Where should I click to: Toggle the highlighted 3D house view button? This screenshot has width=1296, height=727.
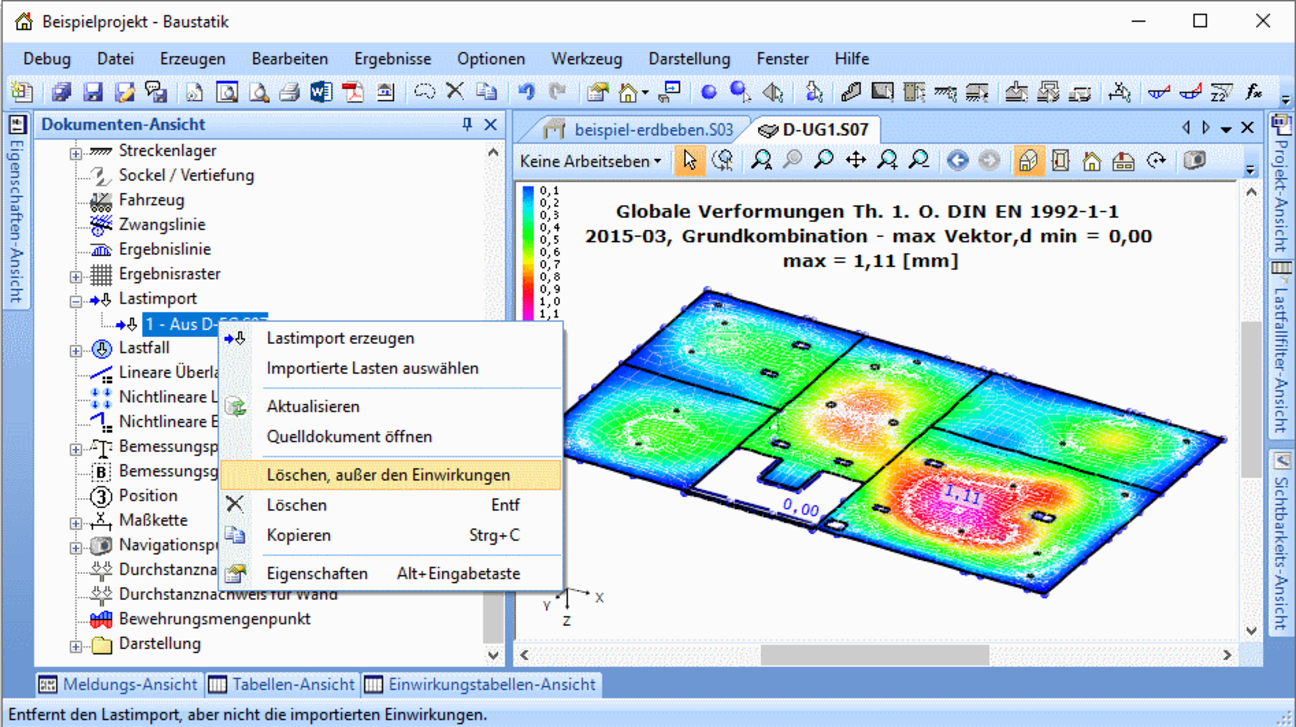(x=1027, y=161)
